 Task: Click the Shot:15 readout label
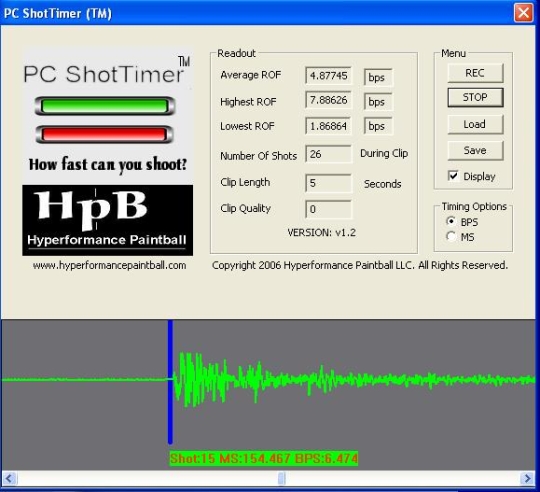coord(264,459)
